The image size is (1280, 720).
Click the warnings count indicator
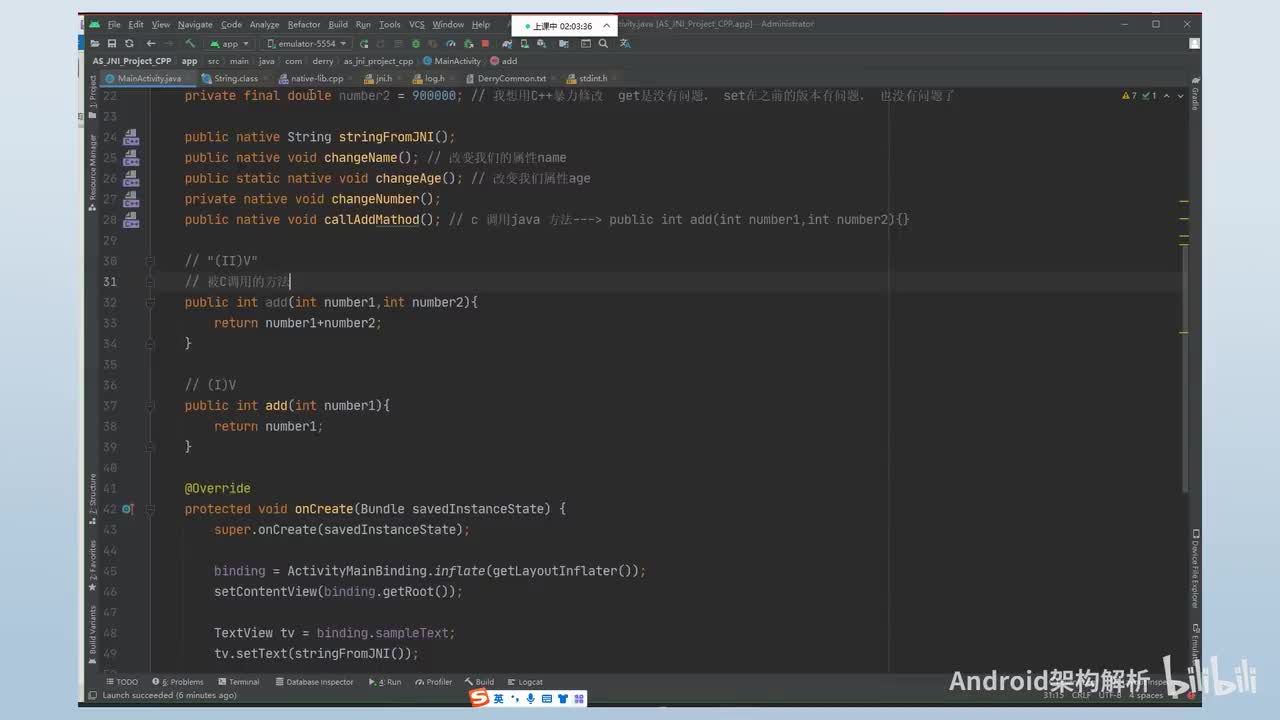click(1130, 96)
